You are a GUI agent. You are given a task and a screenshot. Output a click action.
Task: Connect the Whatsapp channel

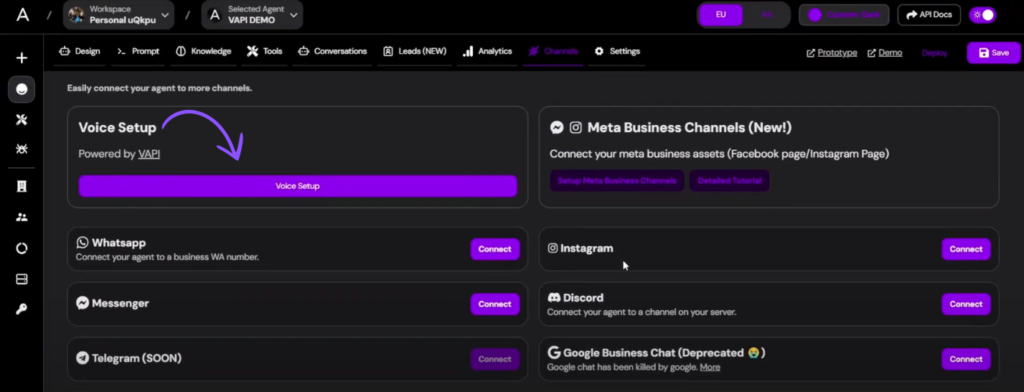[x=495, y=249]
